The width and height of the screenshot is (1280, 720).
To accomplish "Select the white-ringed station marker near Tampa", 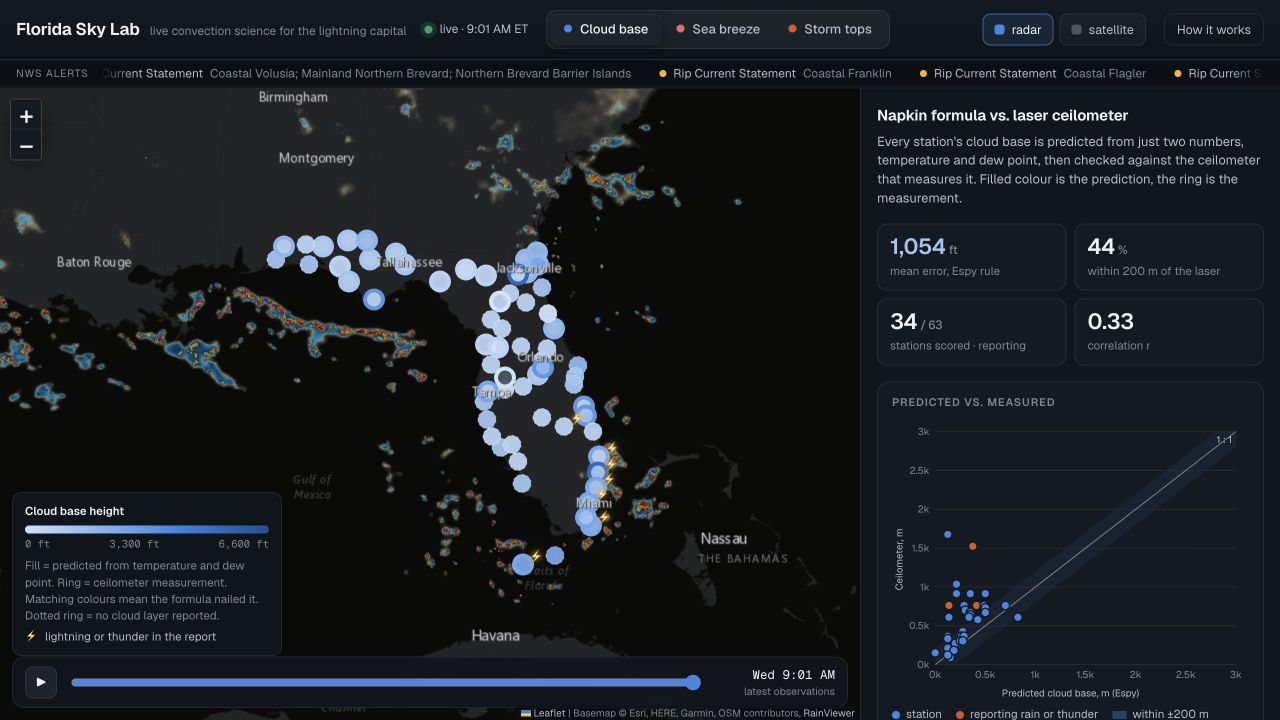I will [x=505, y=377].
